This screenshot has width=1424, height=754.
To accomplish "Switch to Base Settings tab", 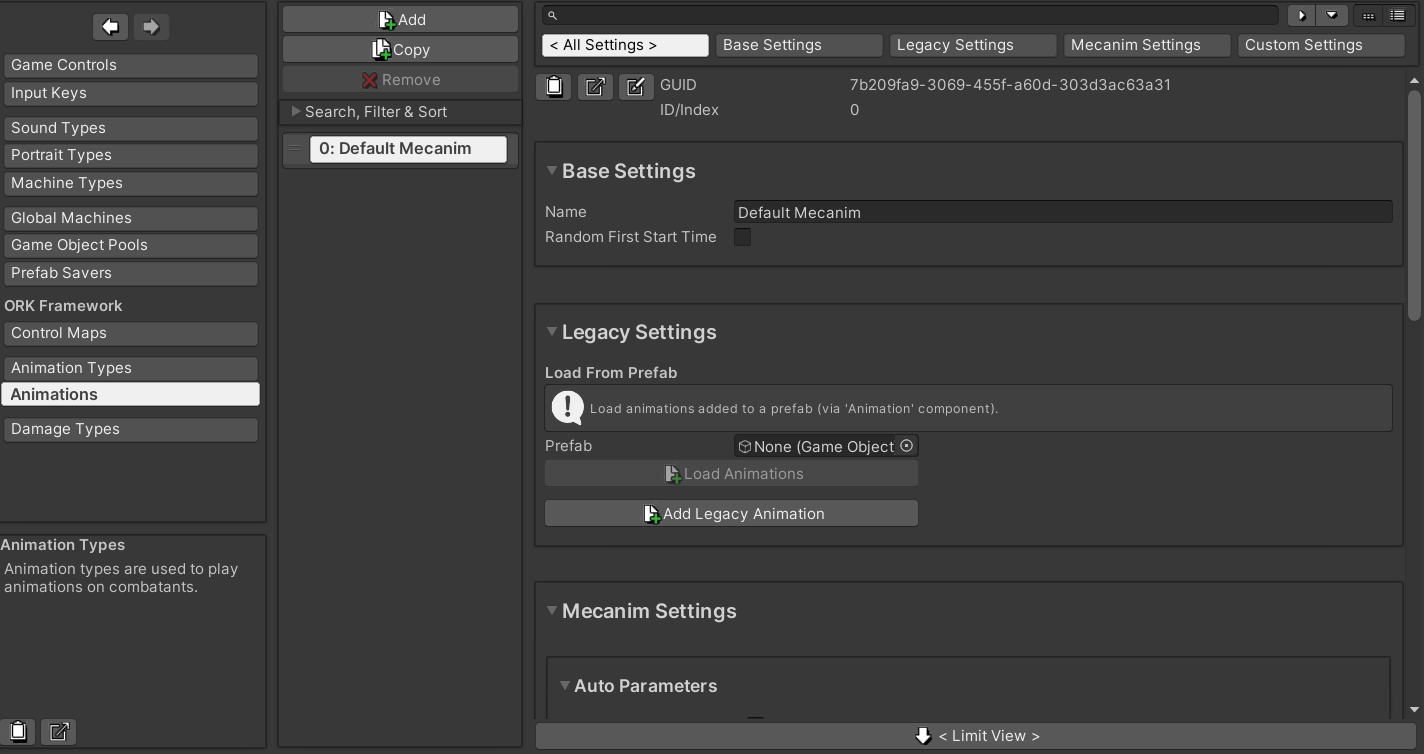I will coord(799,45).
